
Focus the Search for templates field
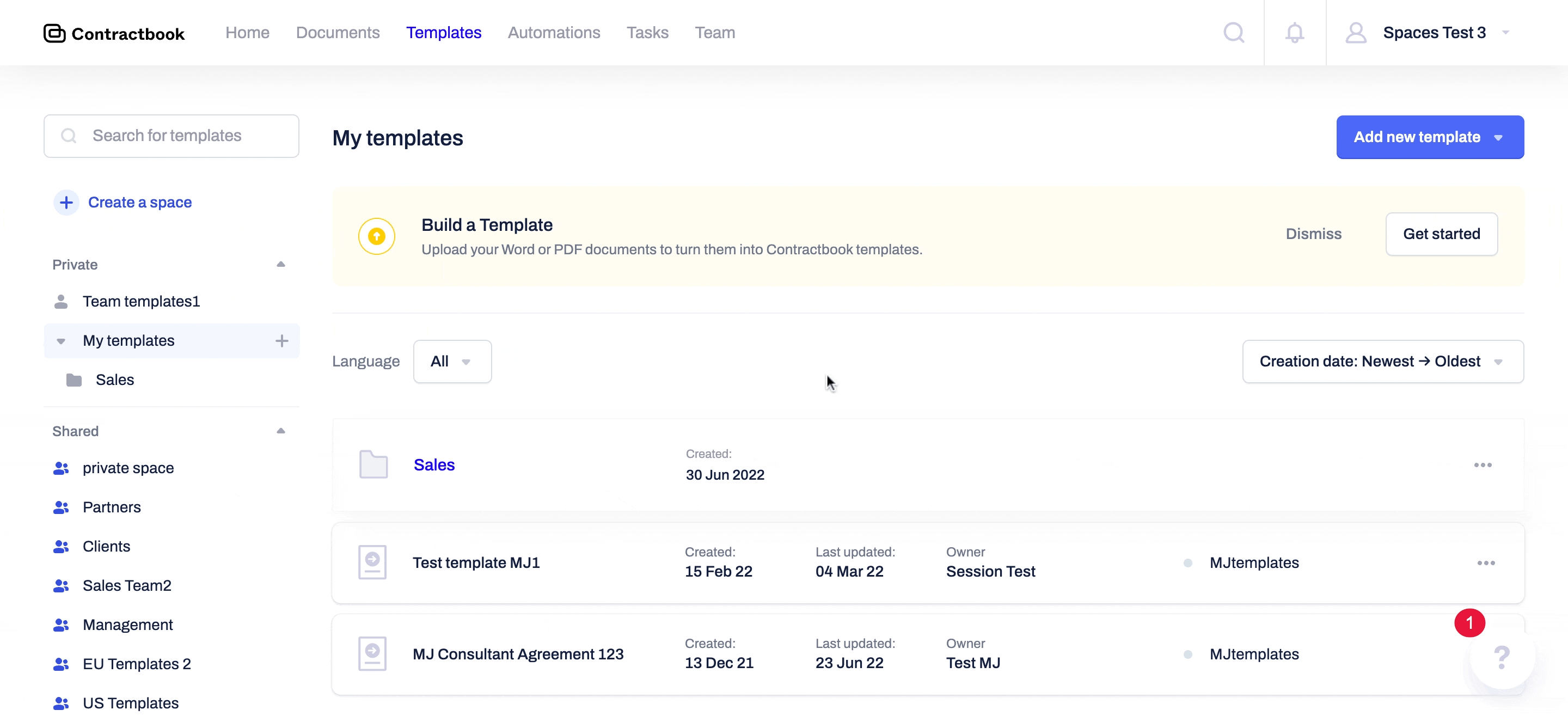[x=171, y=136]
